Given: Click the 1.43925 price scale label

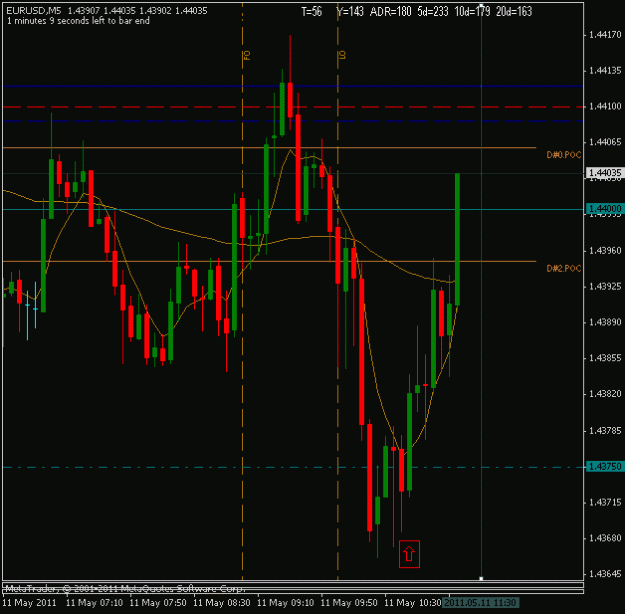Looking at the screenshot, I should click(605, 287).
